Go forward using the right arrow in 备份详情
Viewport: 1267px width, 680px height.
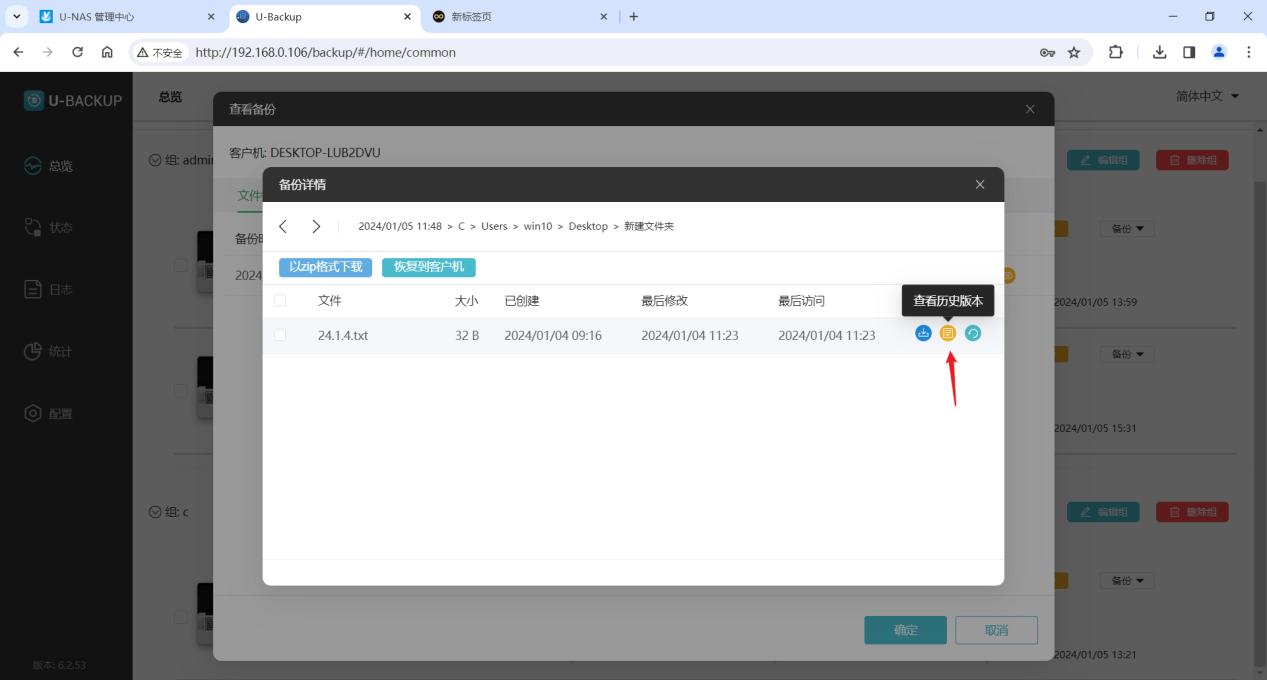click(316, 227)
